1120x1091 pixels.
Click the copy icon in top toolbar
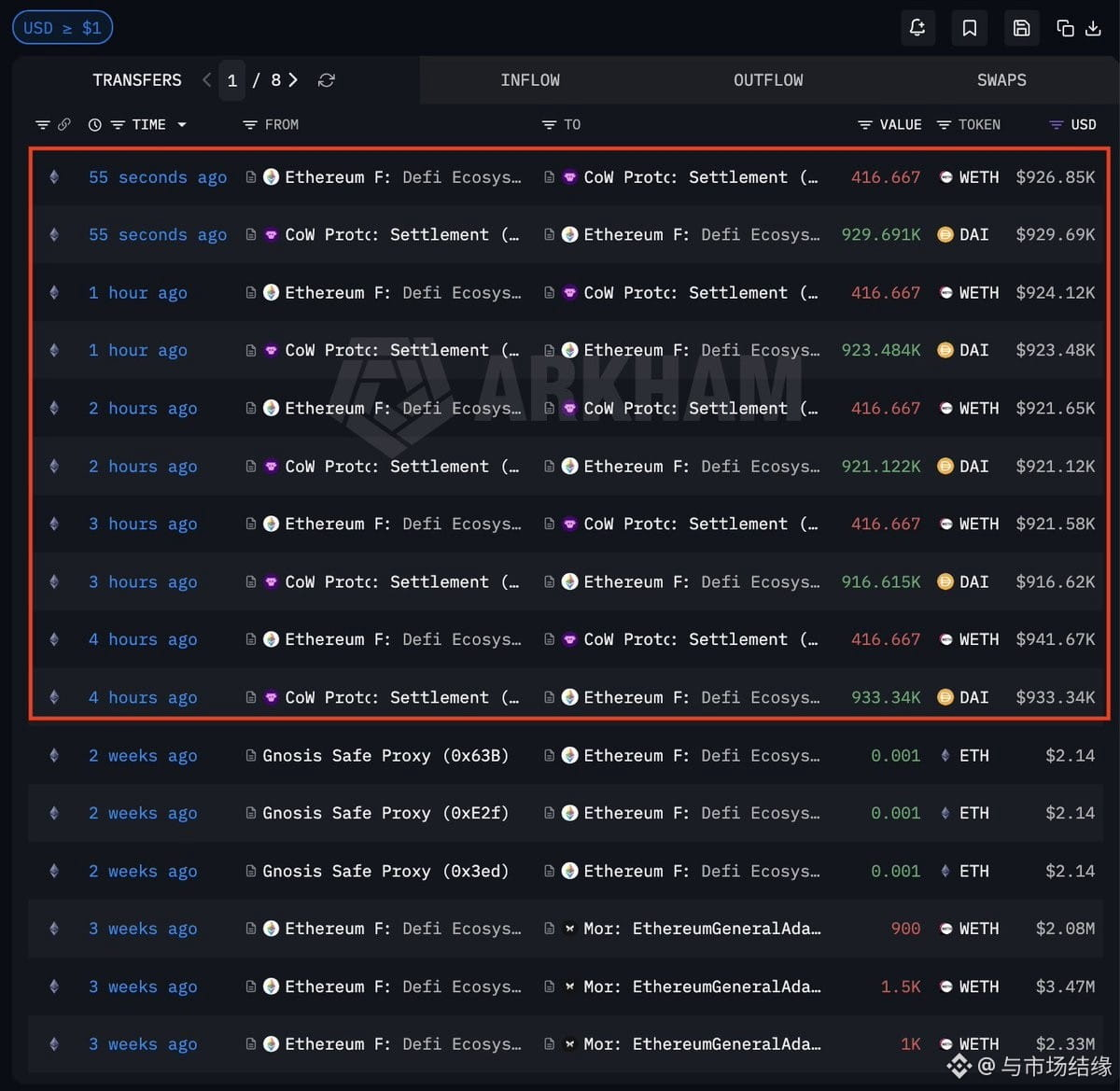(x=1065, y=28)
